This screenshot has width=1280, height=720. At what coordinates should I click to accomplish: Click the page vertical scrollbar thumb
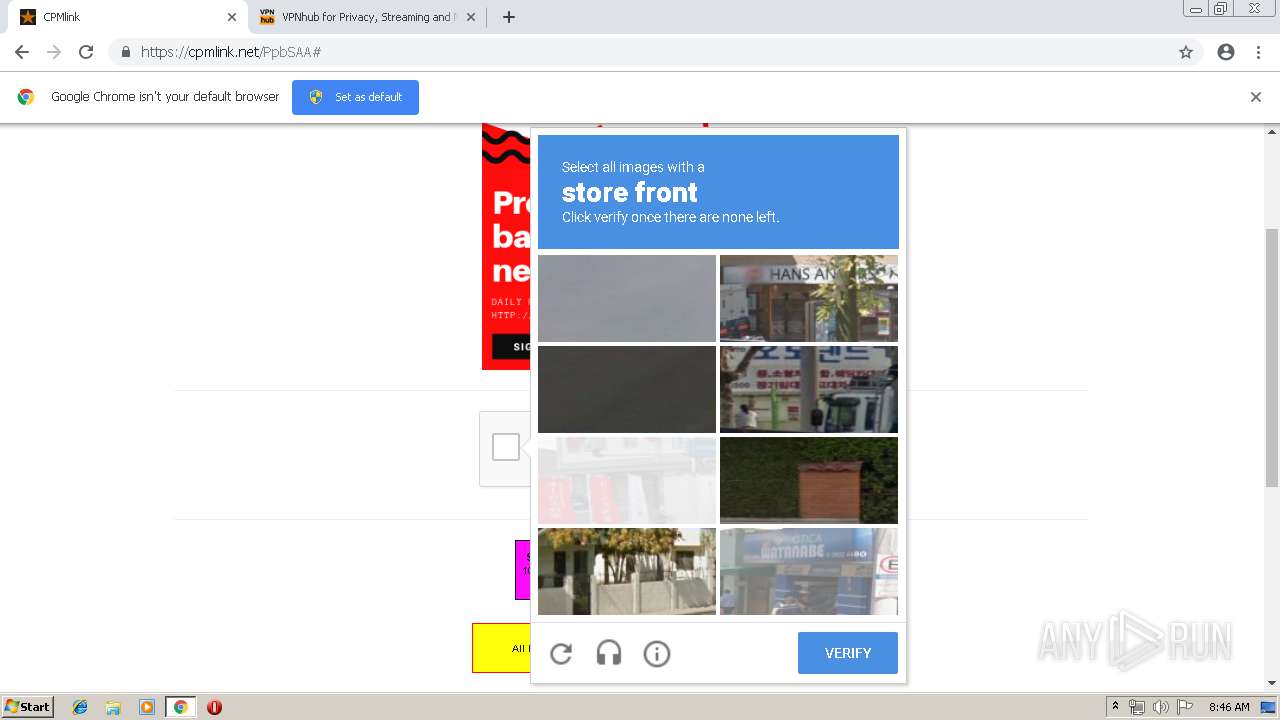coord(1272,358)
